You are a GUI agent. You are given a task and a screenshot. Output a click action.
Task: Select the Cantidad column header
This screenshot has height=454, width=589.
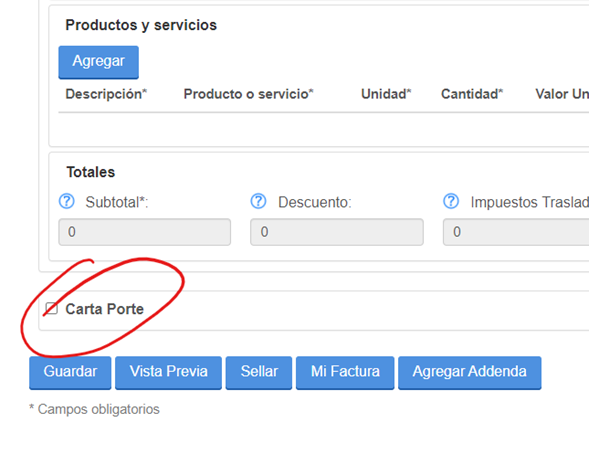pyautogui.click(x=472, y=94)
